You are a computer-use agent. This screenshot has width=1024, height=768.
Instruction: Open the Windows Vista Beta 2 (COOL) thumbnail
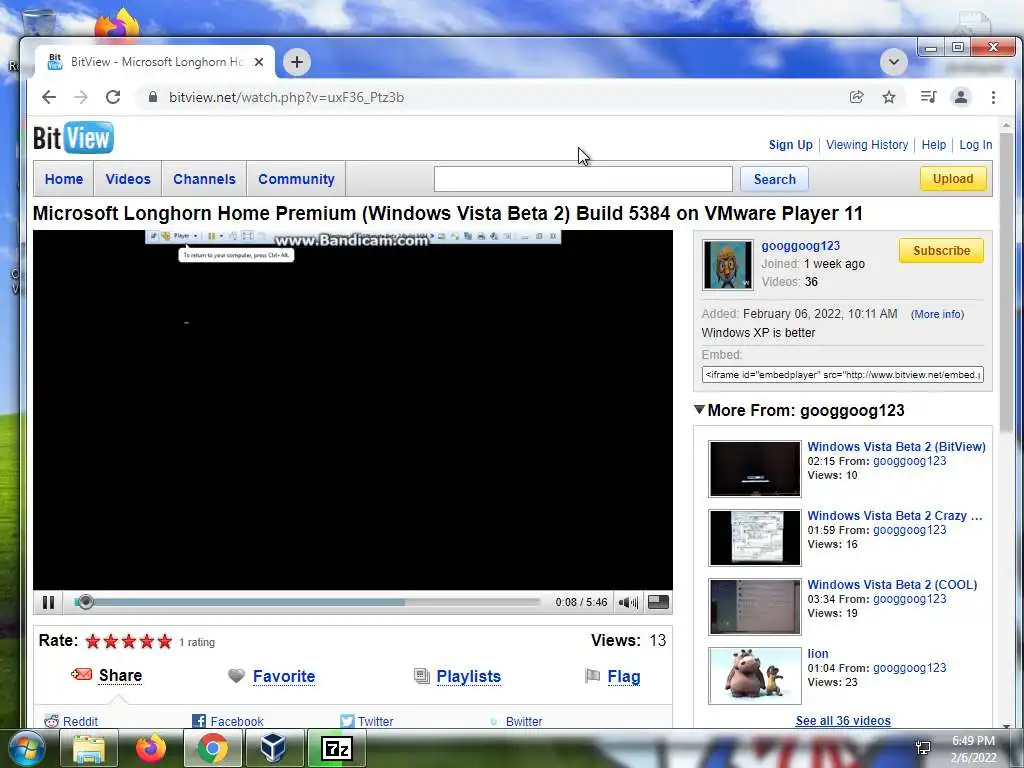pos(755,607)
